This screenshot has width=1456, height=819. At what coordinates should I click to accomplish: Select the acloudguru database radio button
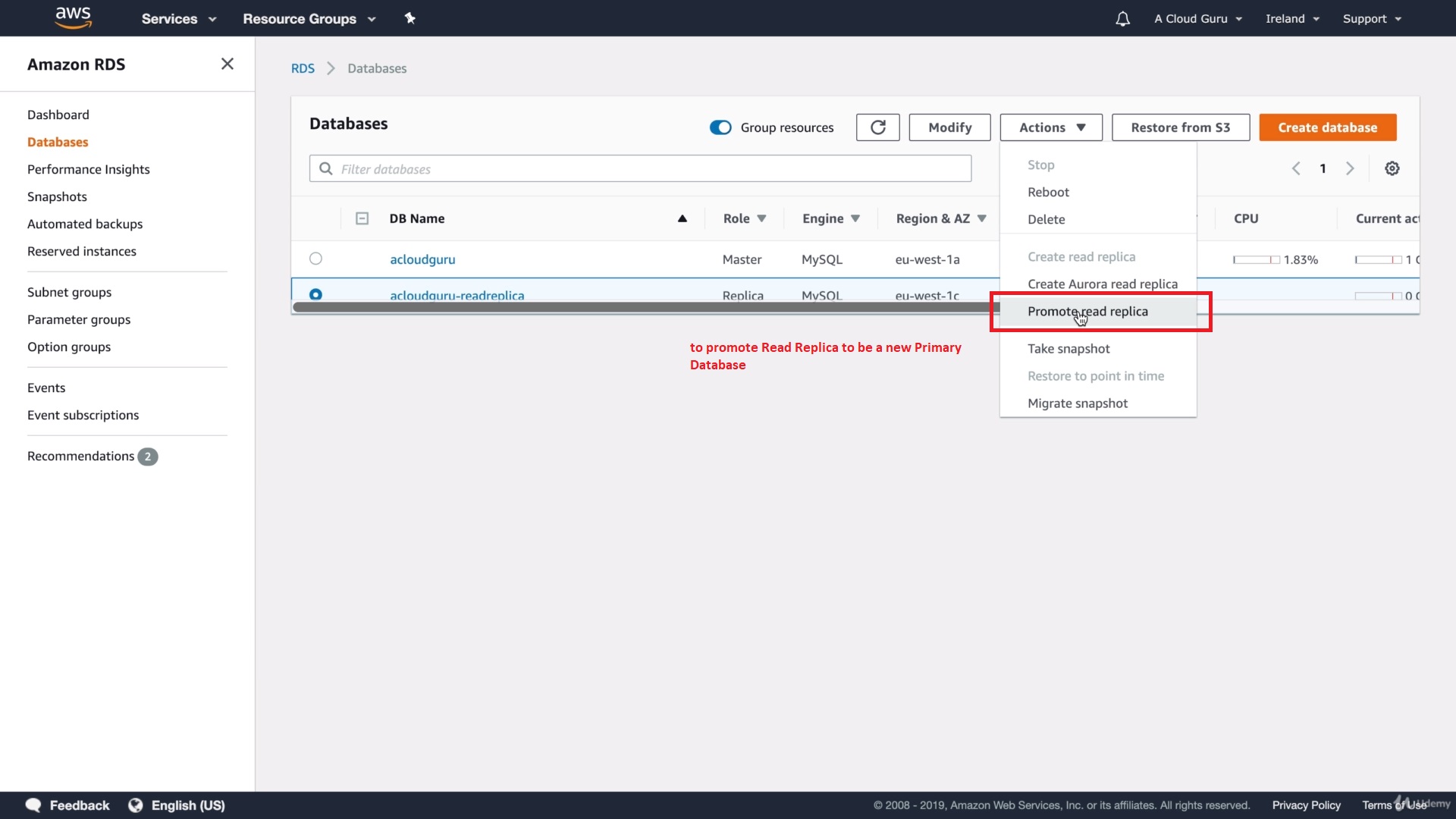click(x=315, y=259)
